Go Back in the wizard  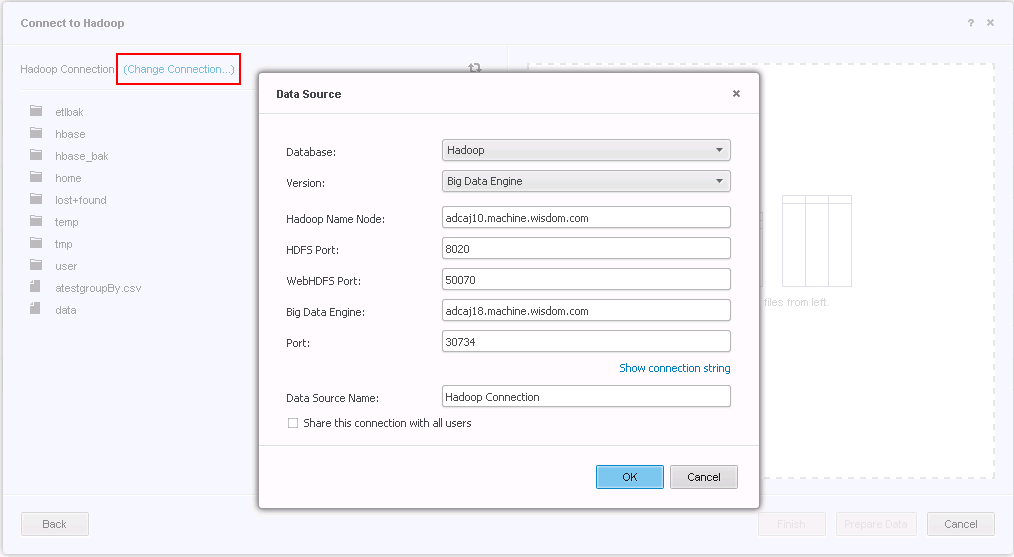[55, 524]
